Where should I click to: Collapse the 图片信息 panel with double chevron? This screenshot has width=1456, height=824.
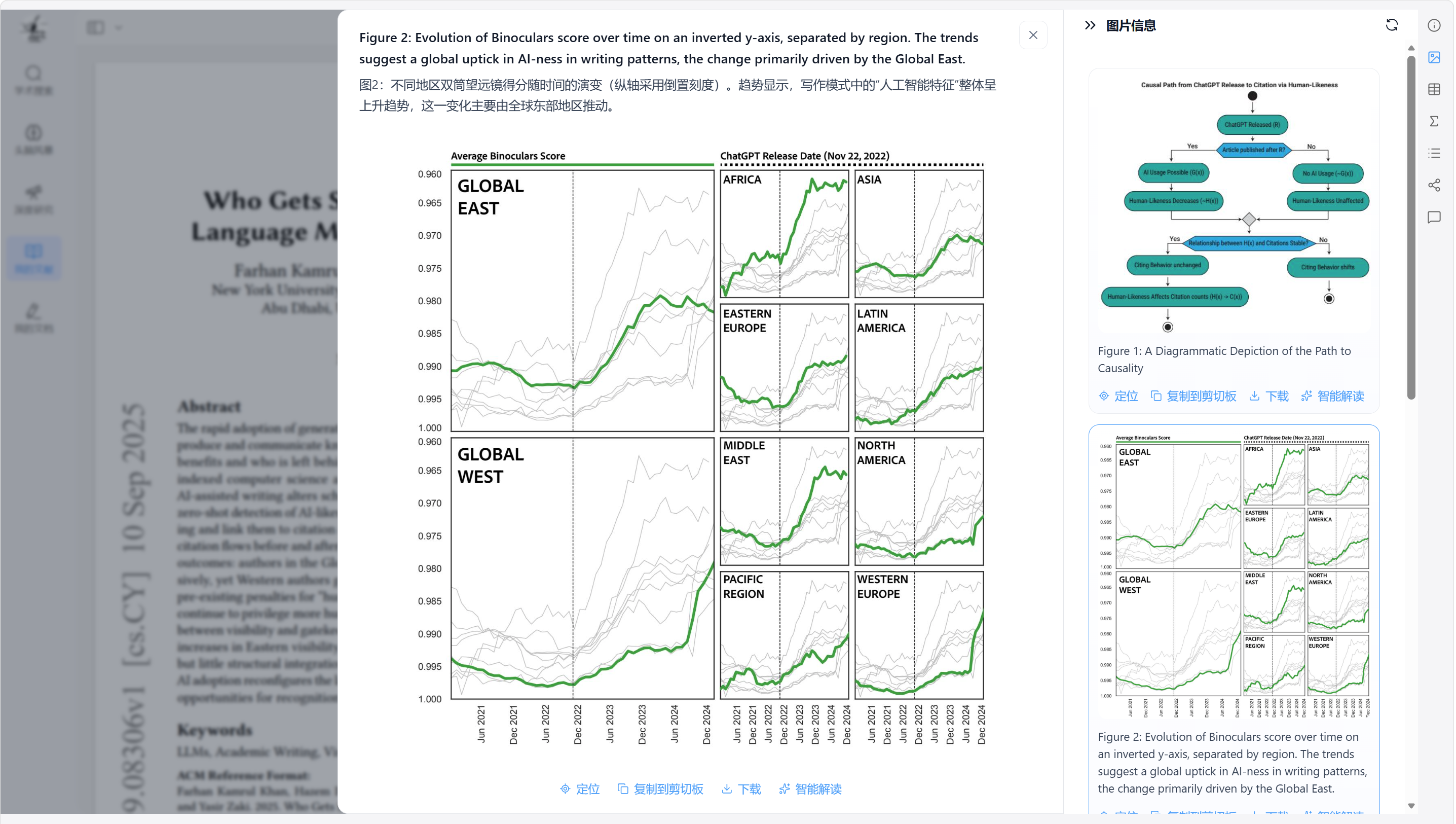click(x=1090, y=25)
